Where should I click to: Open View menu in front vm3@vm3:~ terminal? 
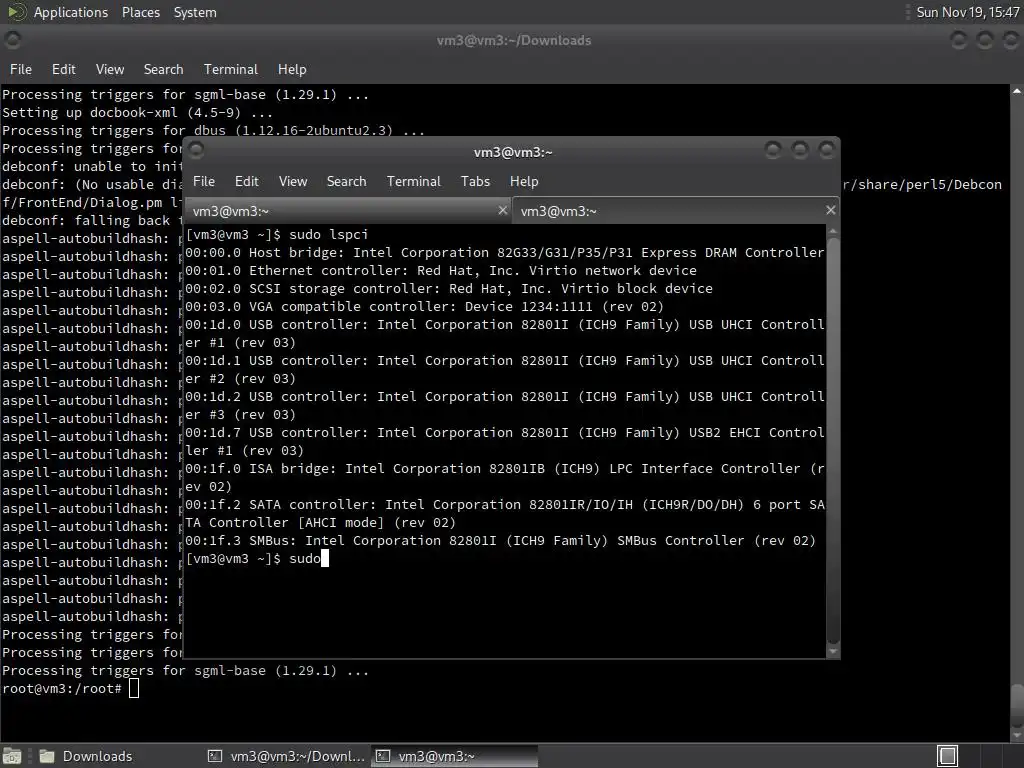pyautogui.click(x=293, y=182)
